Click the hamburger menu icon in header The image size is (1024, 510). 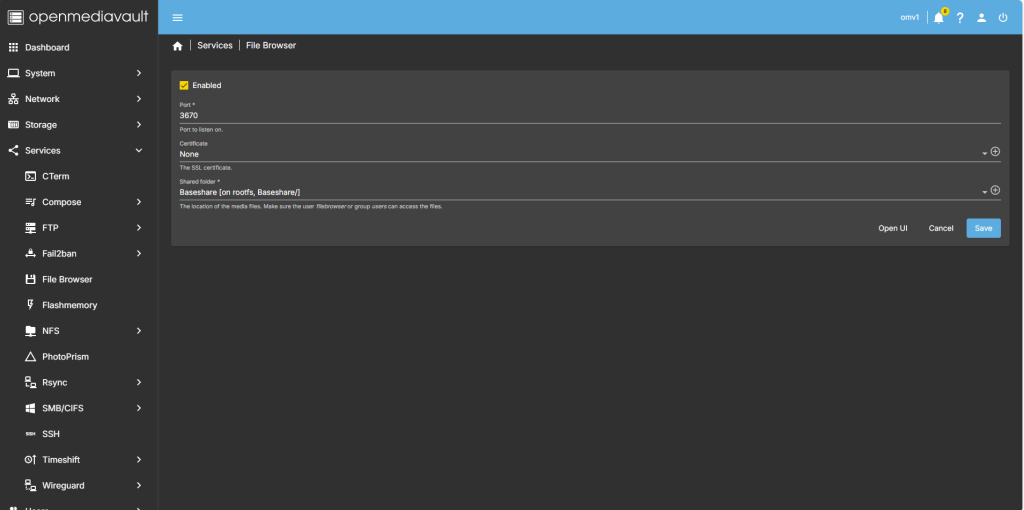(177, 17)
